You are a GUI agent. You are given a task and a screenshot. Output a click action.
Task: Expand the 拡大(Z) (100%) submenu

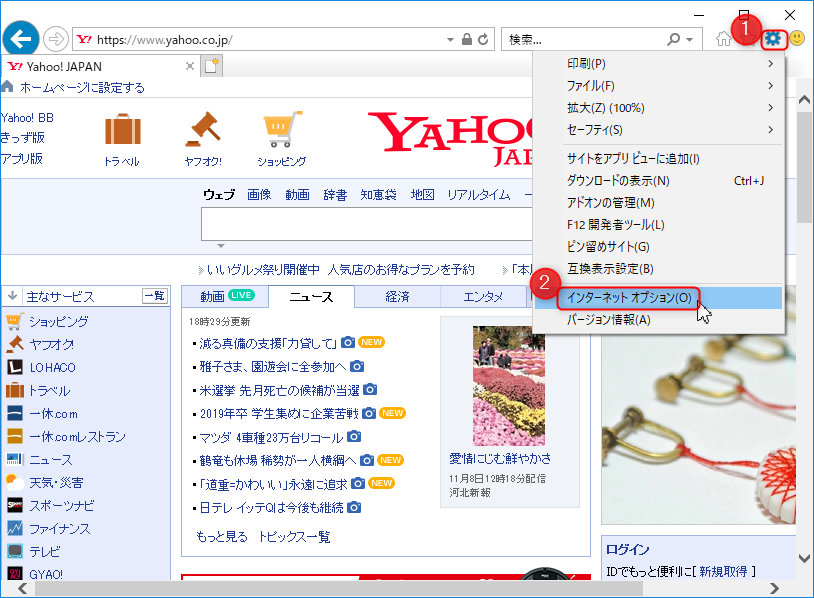point(770,107)
